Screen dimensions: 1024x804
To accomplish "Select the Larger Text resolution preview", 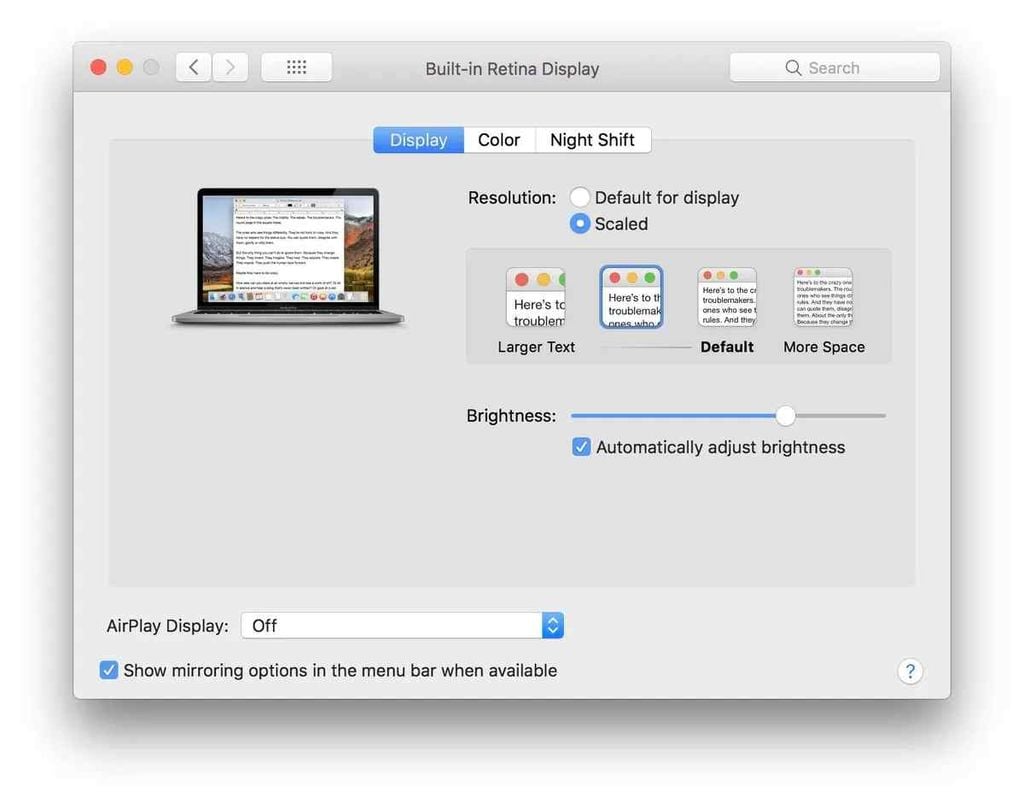I will click(x=535, y=298).
